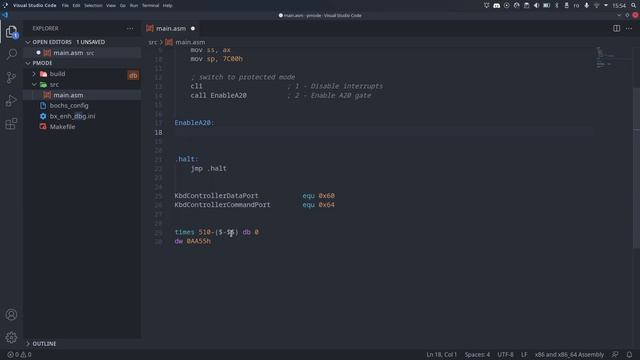Click the 'call EnableA20' instruction
This screenshot has height=360, width=640.
pyautogui.click(x=218, y=96)
